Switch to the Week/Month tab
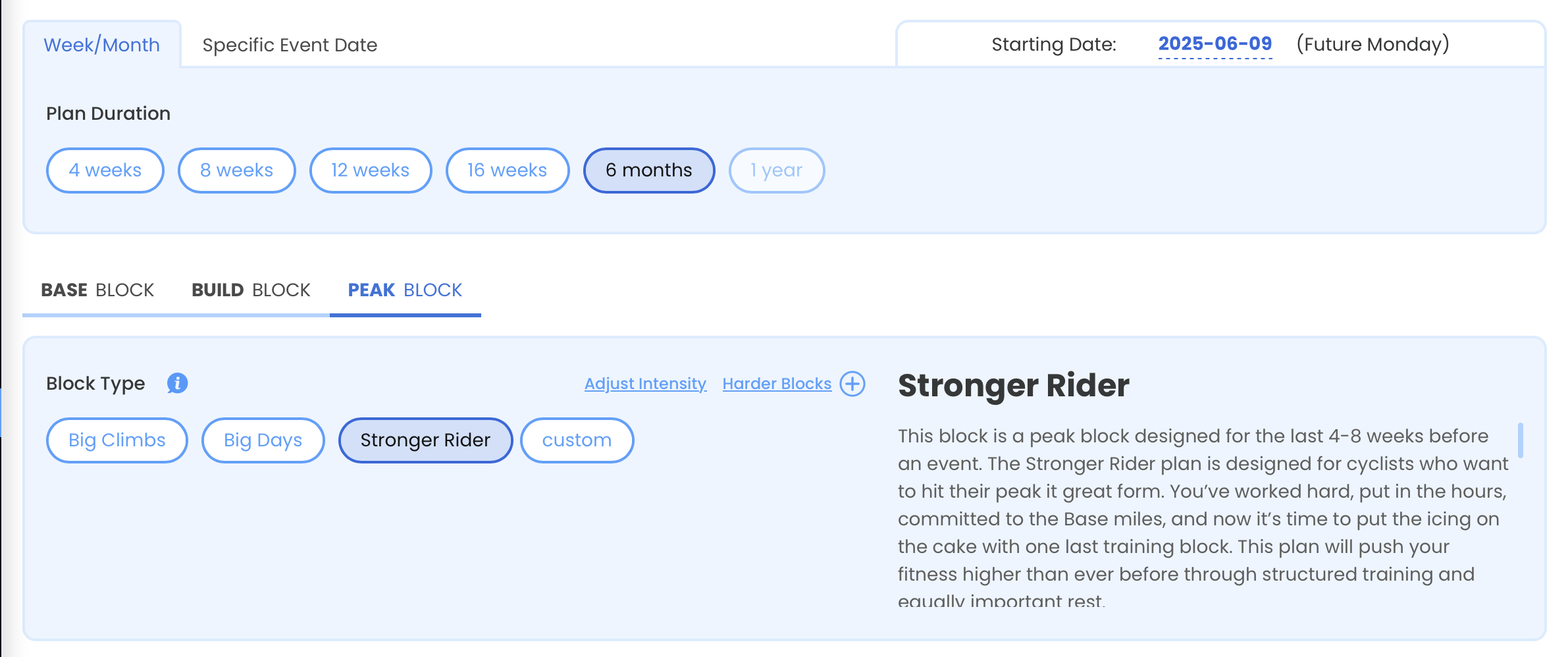This screenshot has width=1568, height=657. pos(102,45)
